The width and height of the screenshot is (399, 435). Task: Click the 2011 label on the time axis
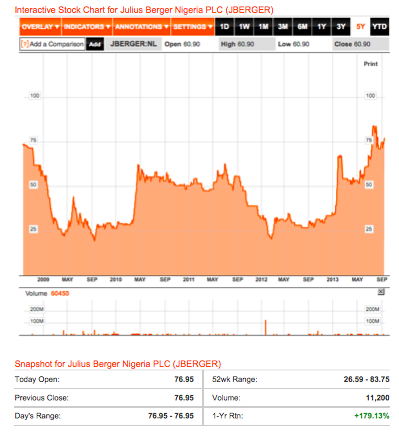pyautogui.click(x=189, y=279)
